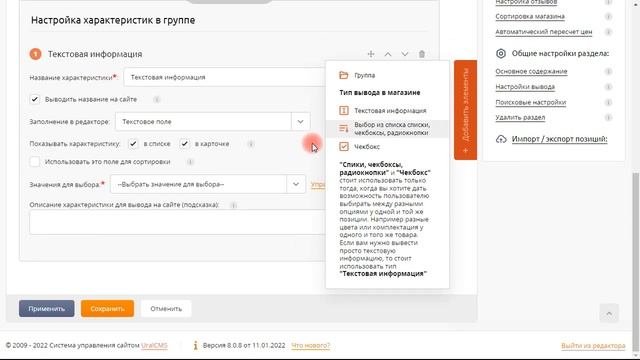
Task: Delete the characteristic with the trash icon
Action: click(x=422, y=54)
